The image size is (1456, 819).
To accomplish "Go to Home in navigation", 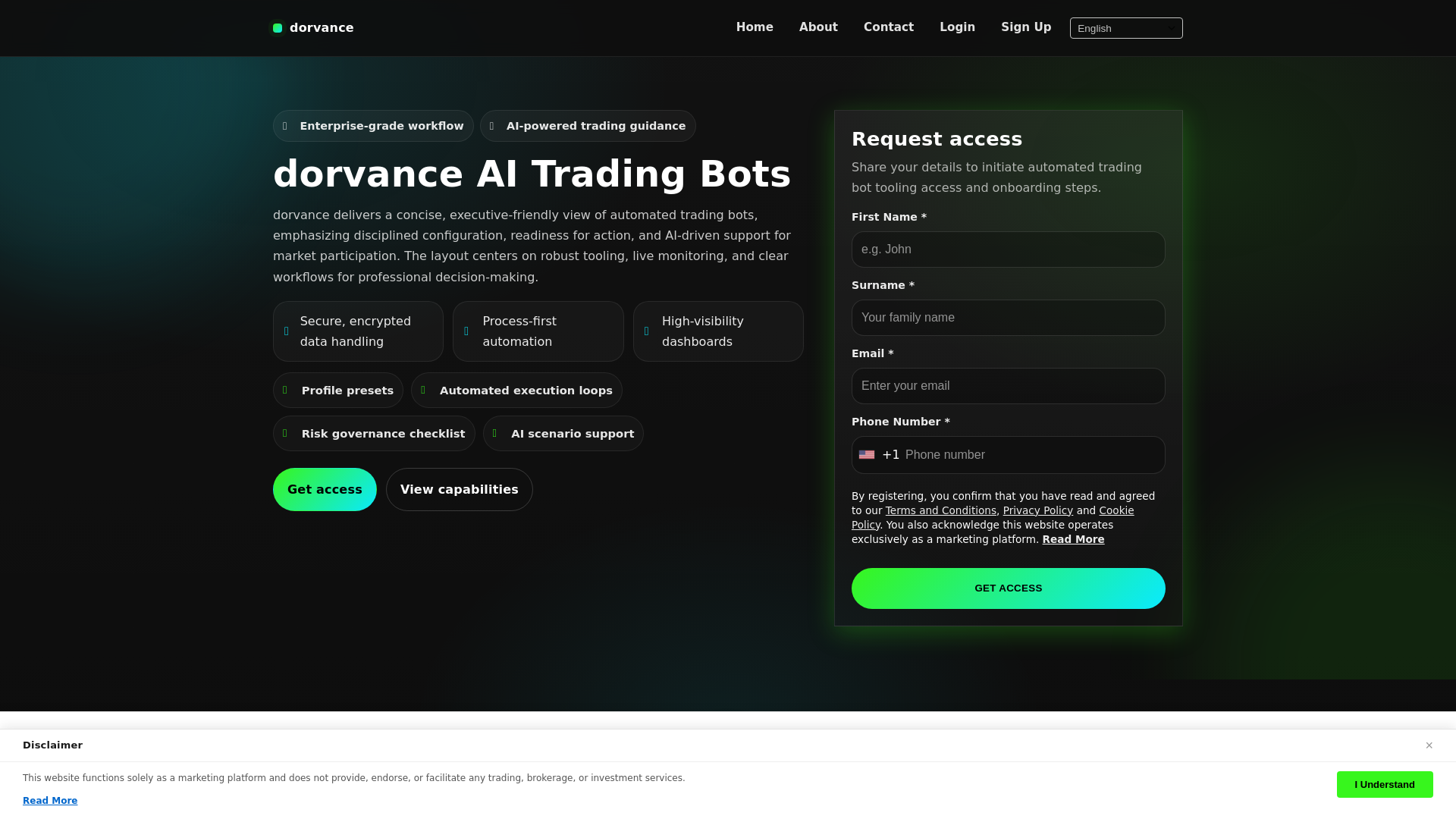I will [755, 27].
